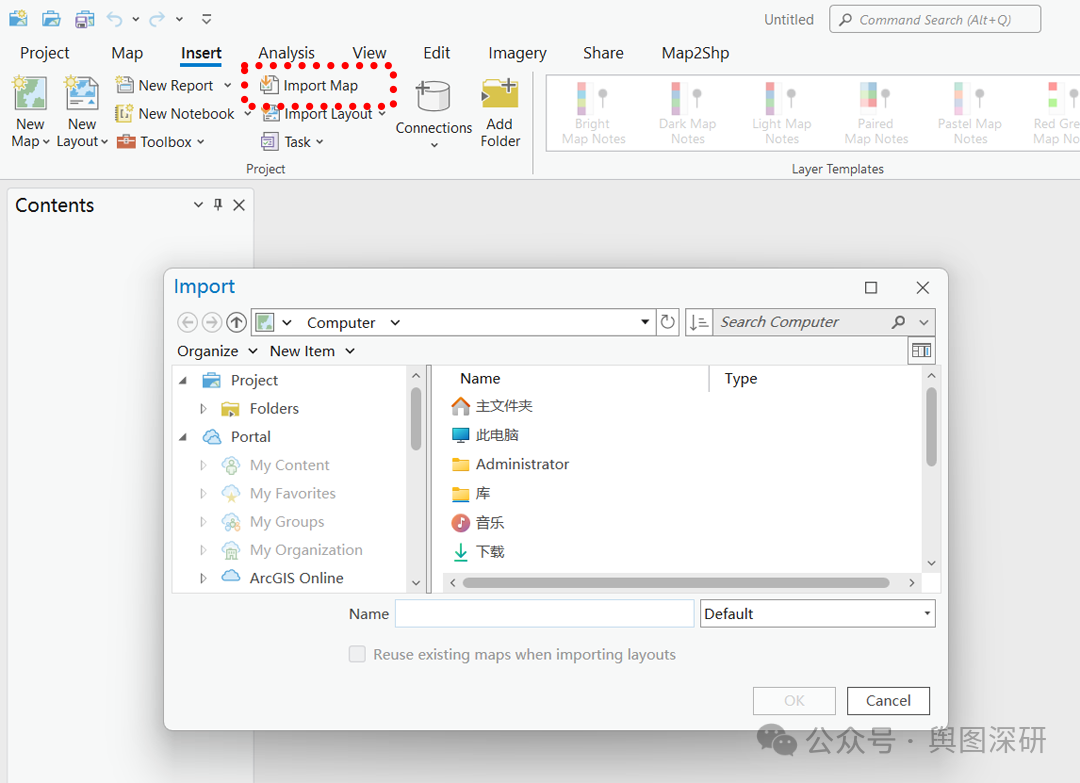Click the Up one level arrow in Import dialog

[236, 322]
